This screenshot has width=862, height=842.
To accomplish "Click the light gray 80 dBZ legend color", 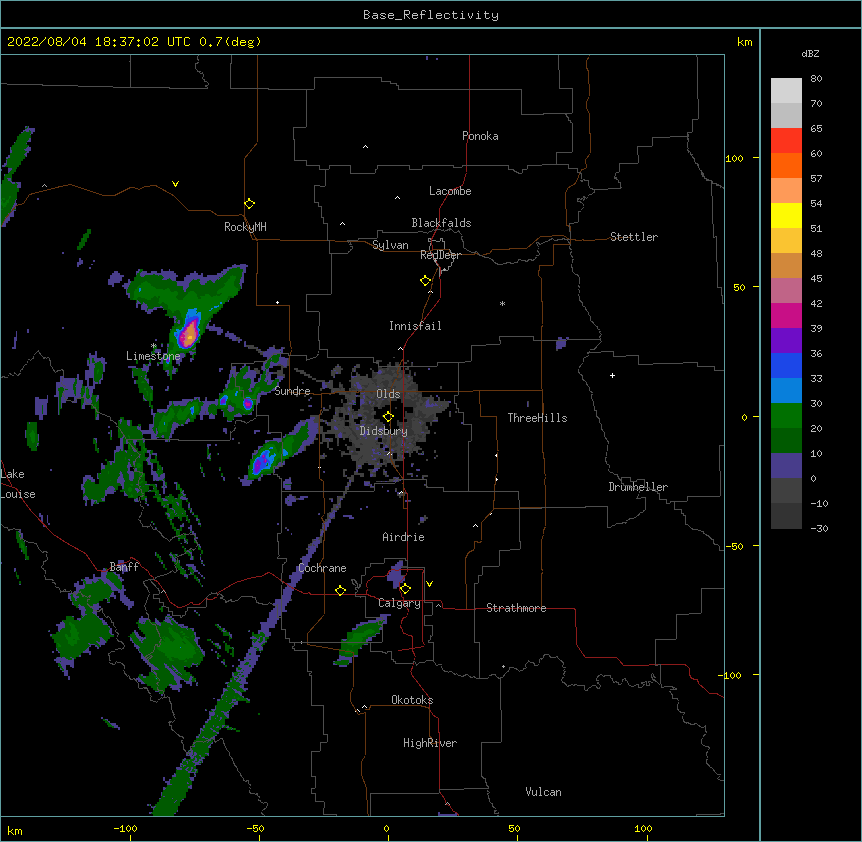I will coord(786,91).
